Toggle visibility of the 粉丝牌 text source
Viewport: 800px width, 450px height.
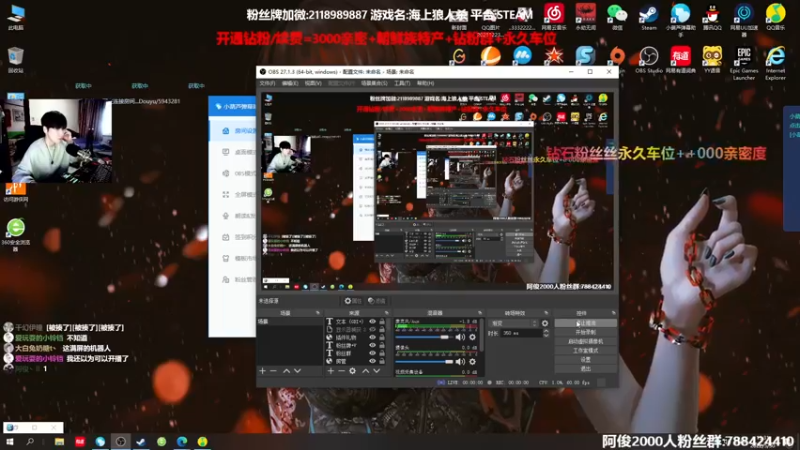[x=372, y=345]
